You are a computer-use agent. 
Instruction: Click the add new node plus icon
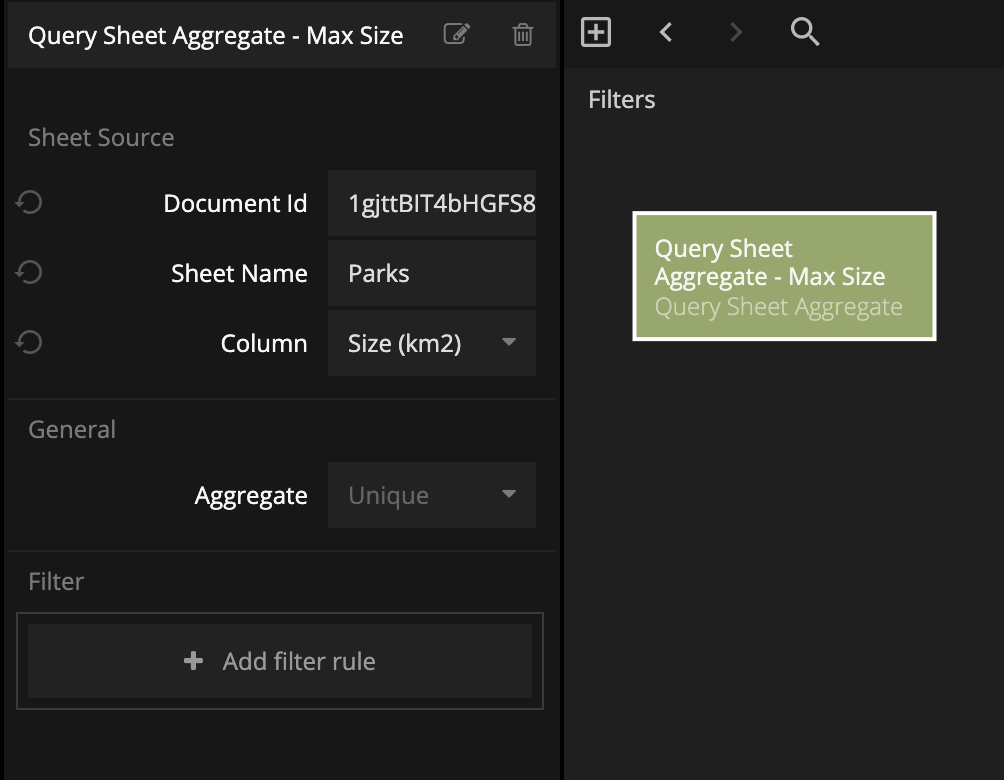595,32
